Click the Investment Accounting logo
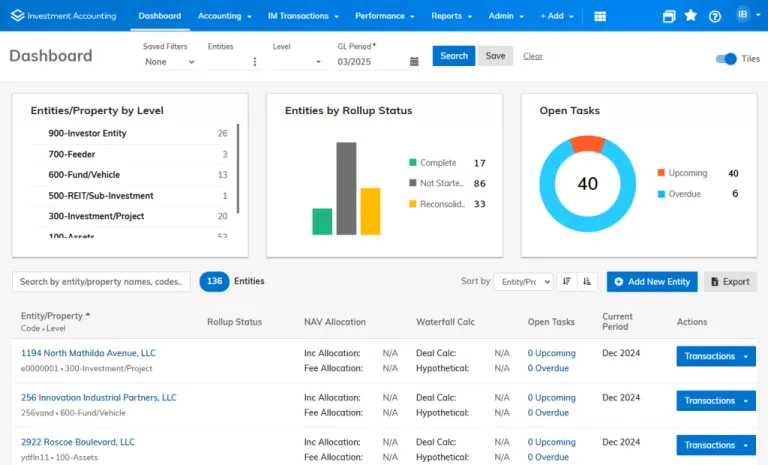The height and width of the screenshot is (465, 768). [x=63, y=16]
